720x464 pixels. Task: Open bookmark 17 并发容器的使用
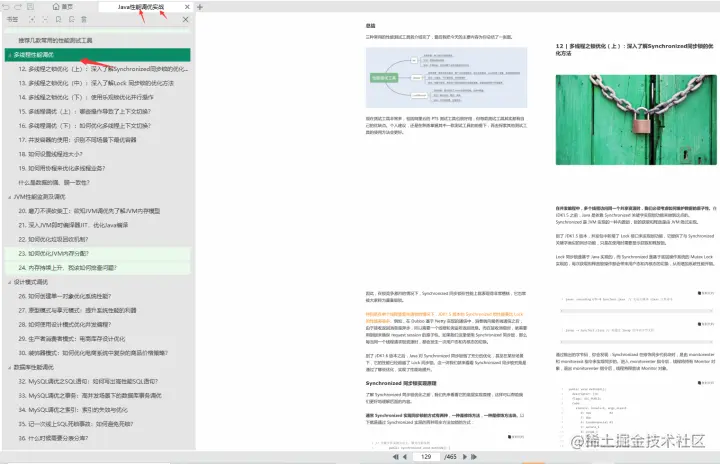click(x=77, y=140)
